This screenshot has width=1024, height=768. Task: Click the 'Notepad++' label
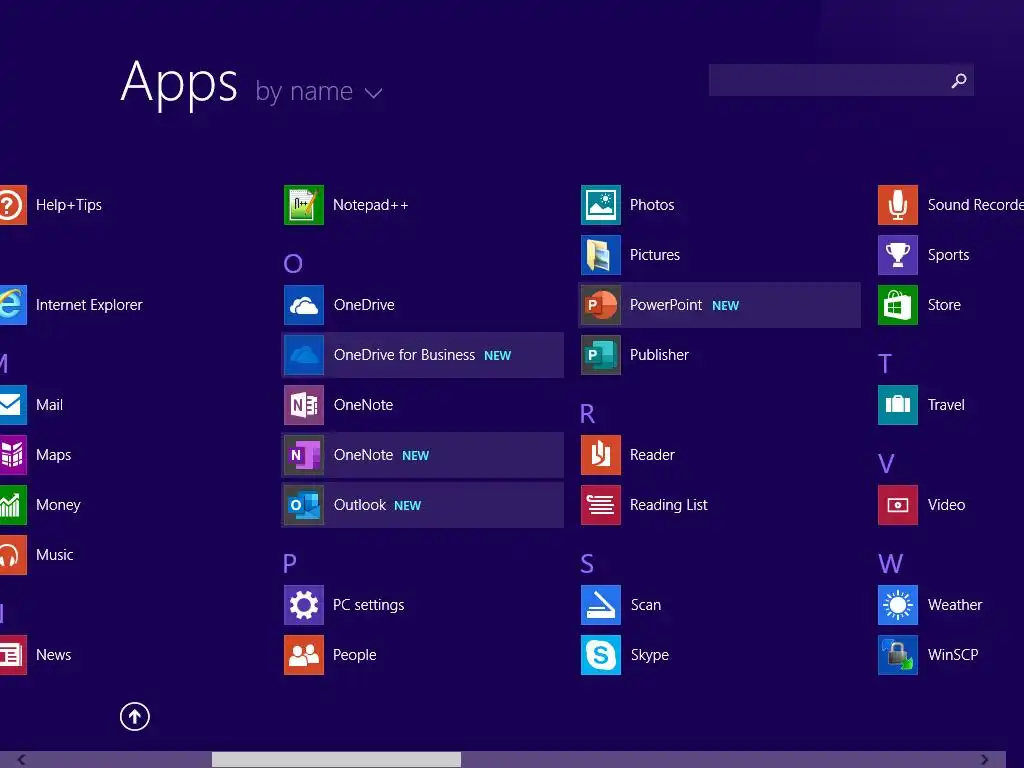pos(370,205)
